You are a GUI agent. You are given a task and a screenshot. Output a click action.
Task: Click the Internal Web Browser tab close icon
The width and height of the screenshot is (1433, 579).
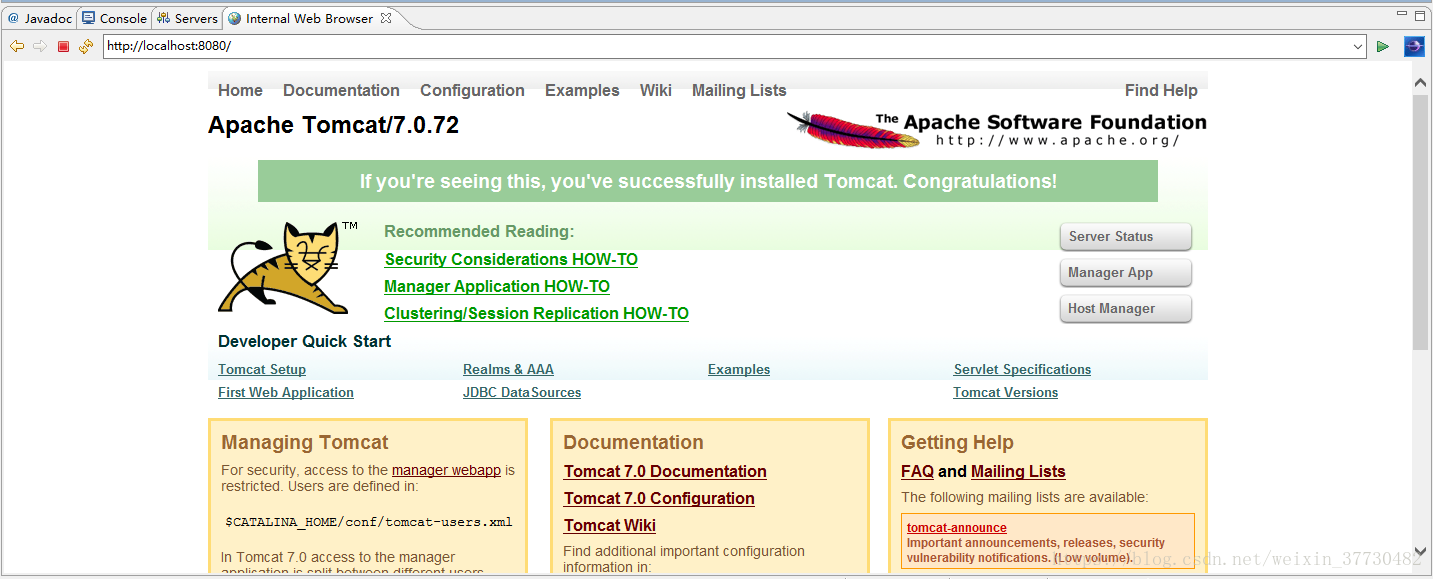point(386,18)
